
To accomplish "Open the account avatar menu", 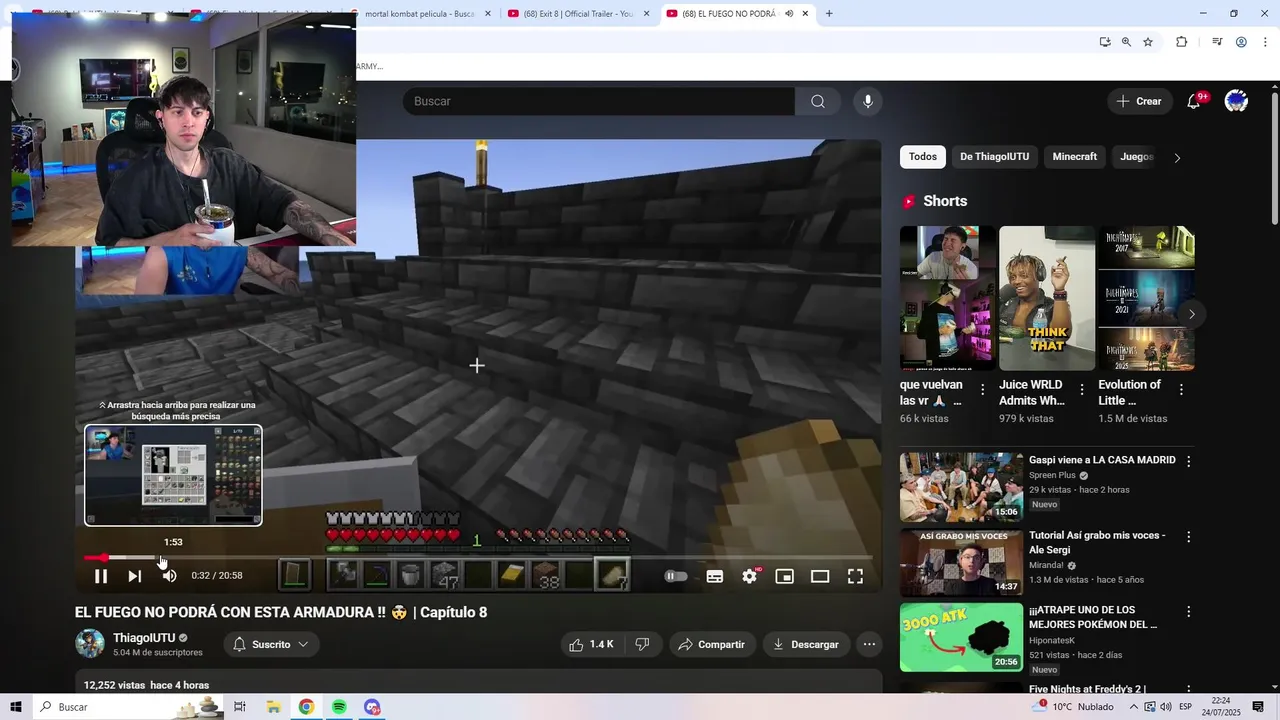I will (x=1237, y=101).
